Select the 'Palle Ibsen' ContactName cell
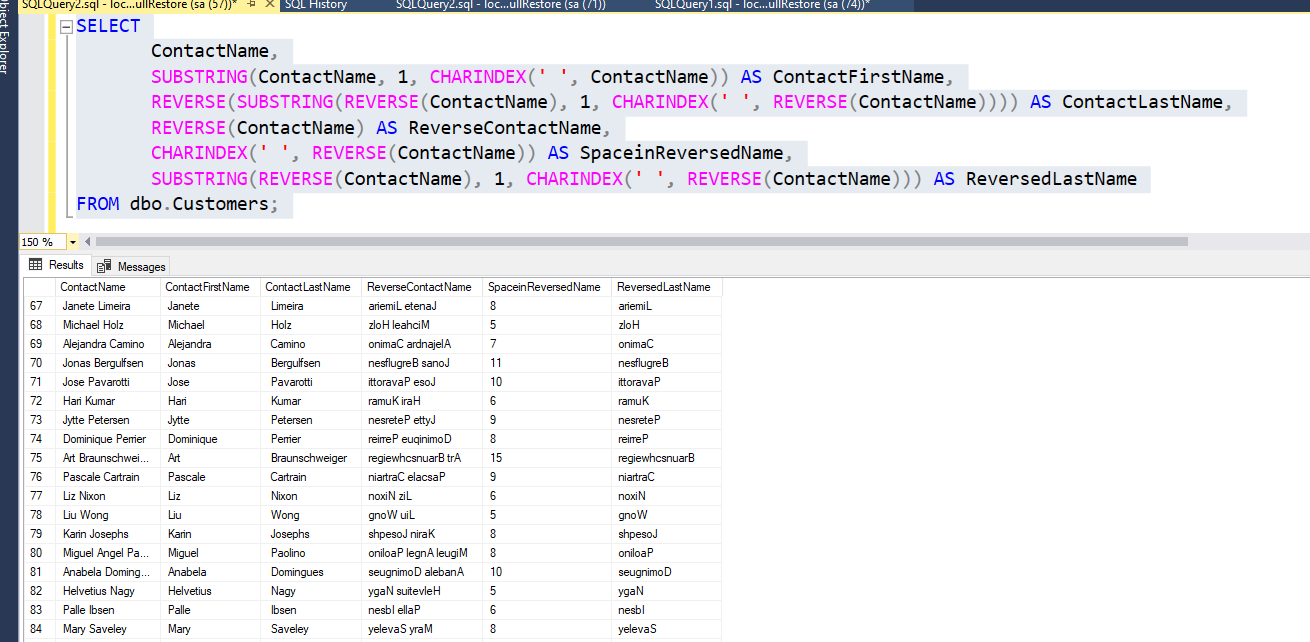The height and width of the screenshot is (642, 1310). pos(108,610)
